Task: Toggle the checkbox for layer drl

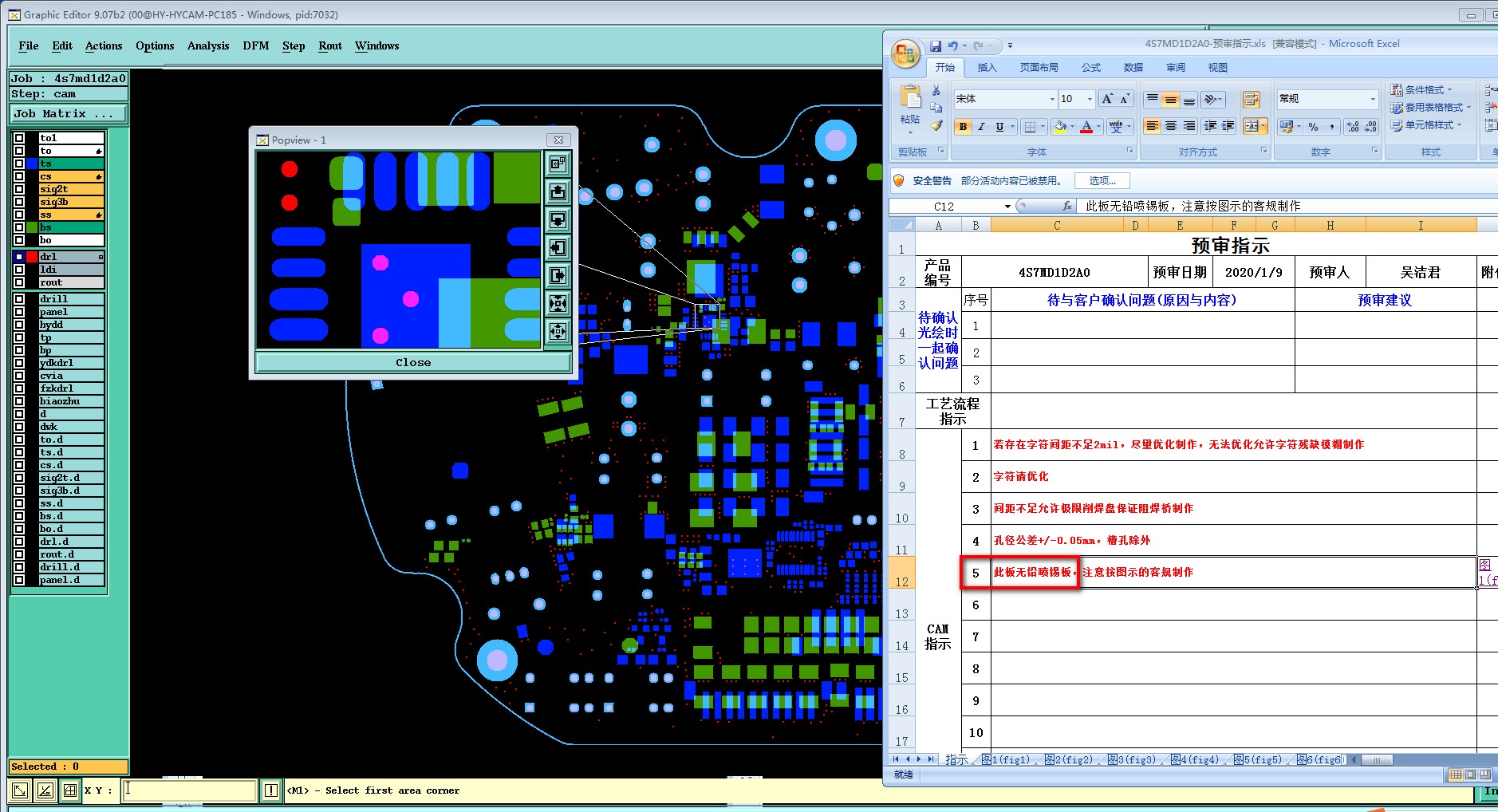Action: [x=19, y=257]
